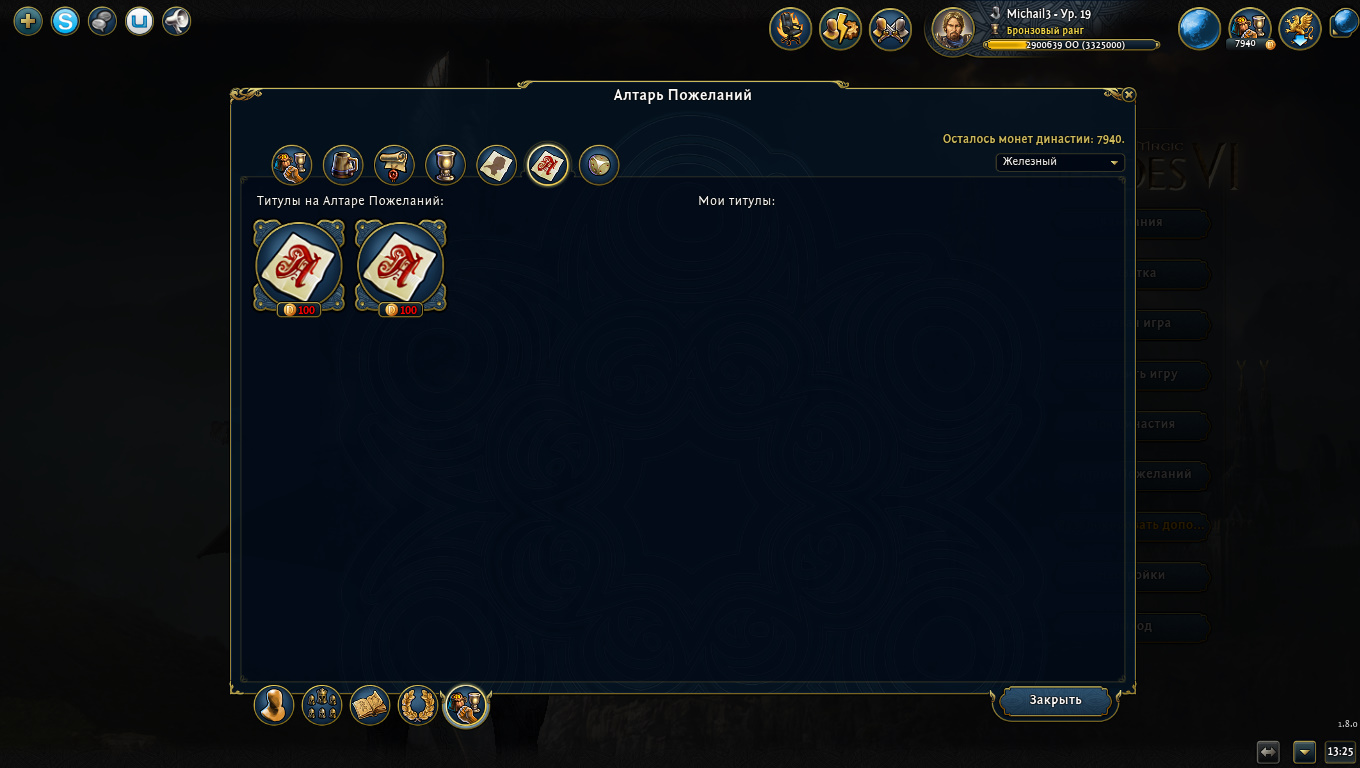
Task: Click the megaphone announcements icon
Action: [x=176, y=20]
